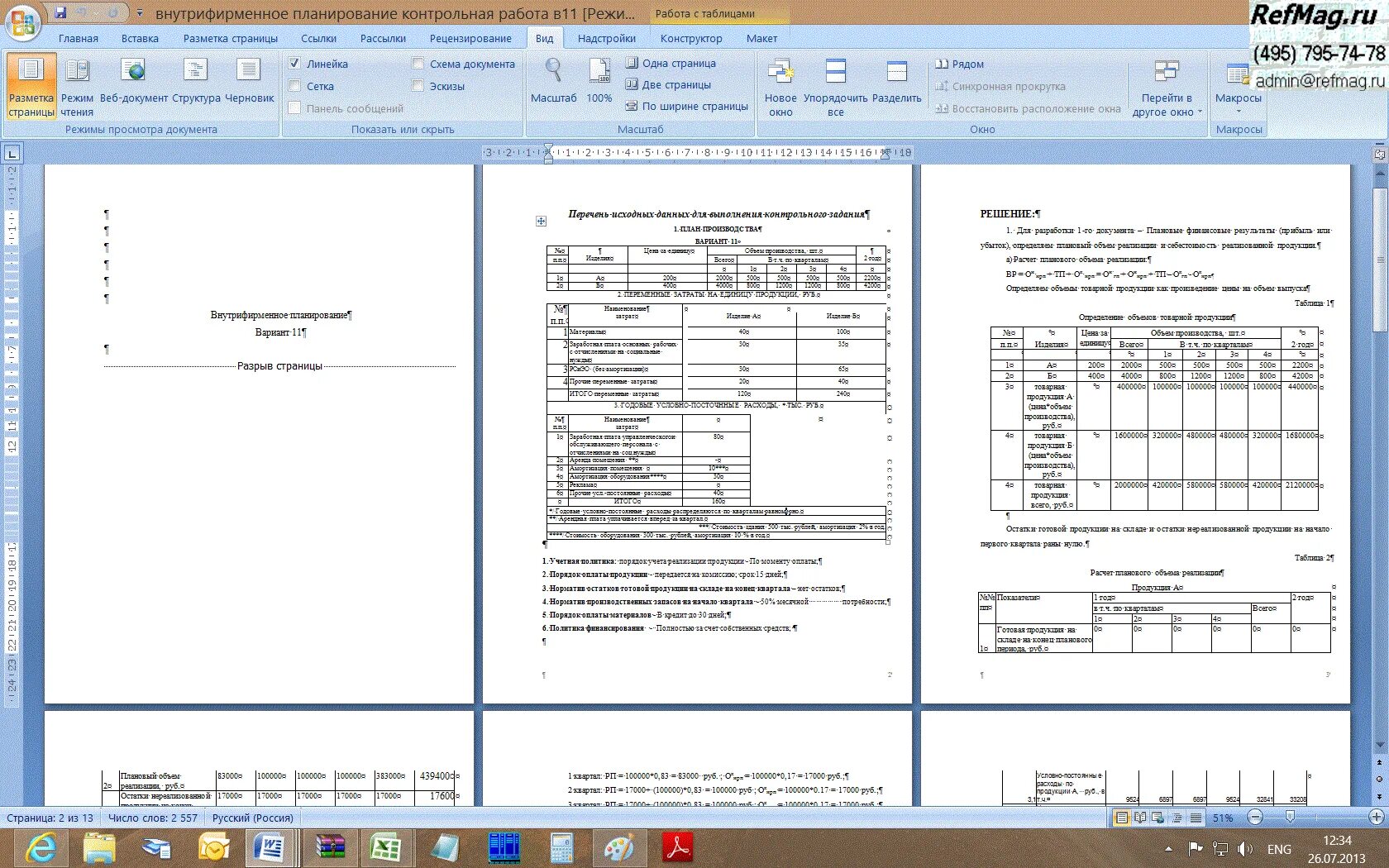Screen dimensions: 1389x868
Task: Set zoom to 100% in the ribbon
Action: (599, 81)
